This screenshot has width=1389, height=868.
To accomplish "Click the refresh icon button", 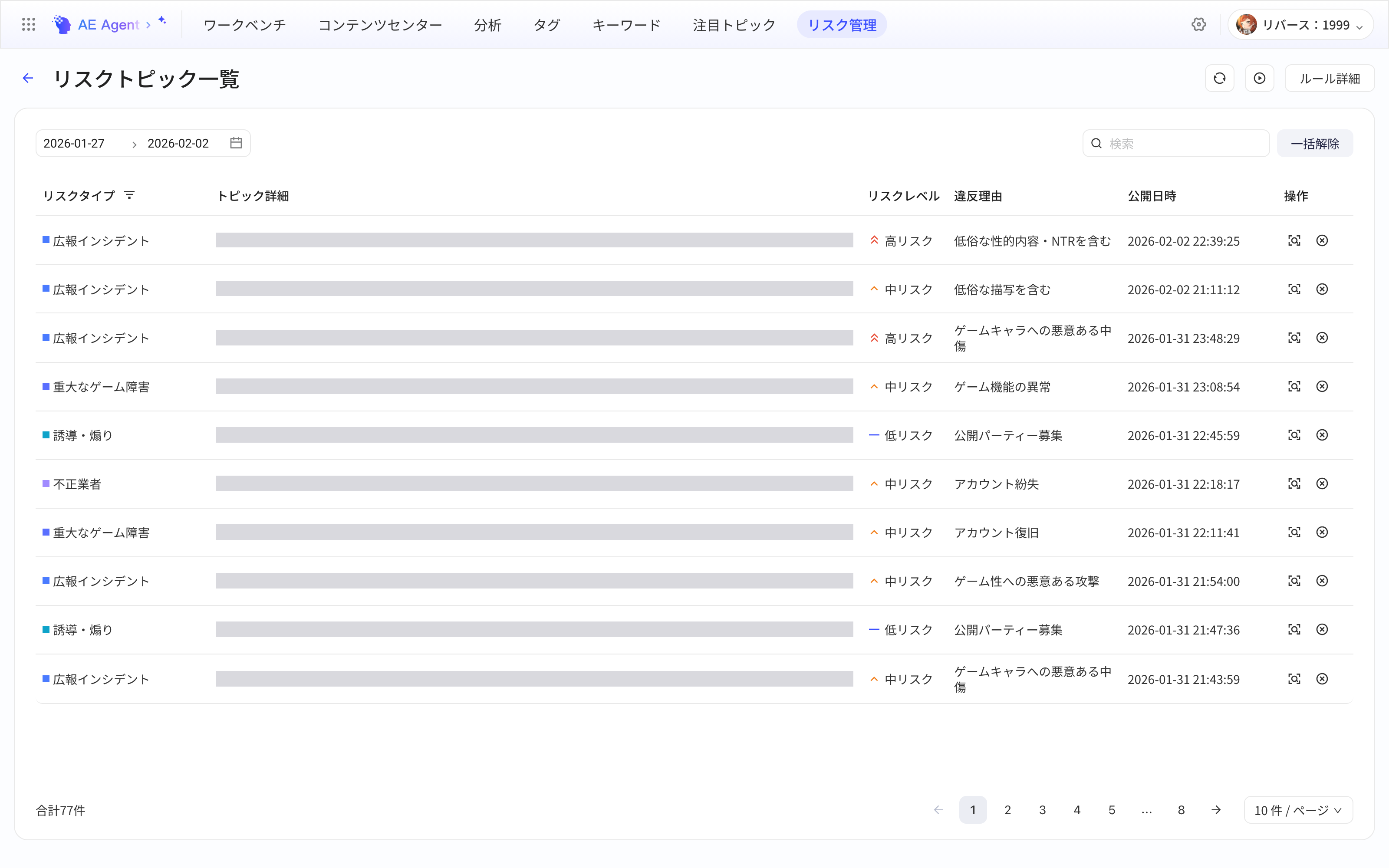I will tap(1220, 78).
